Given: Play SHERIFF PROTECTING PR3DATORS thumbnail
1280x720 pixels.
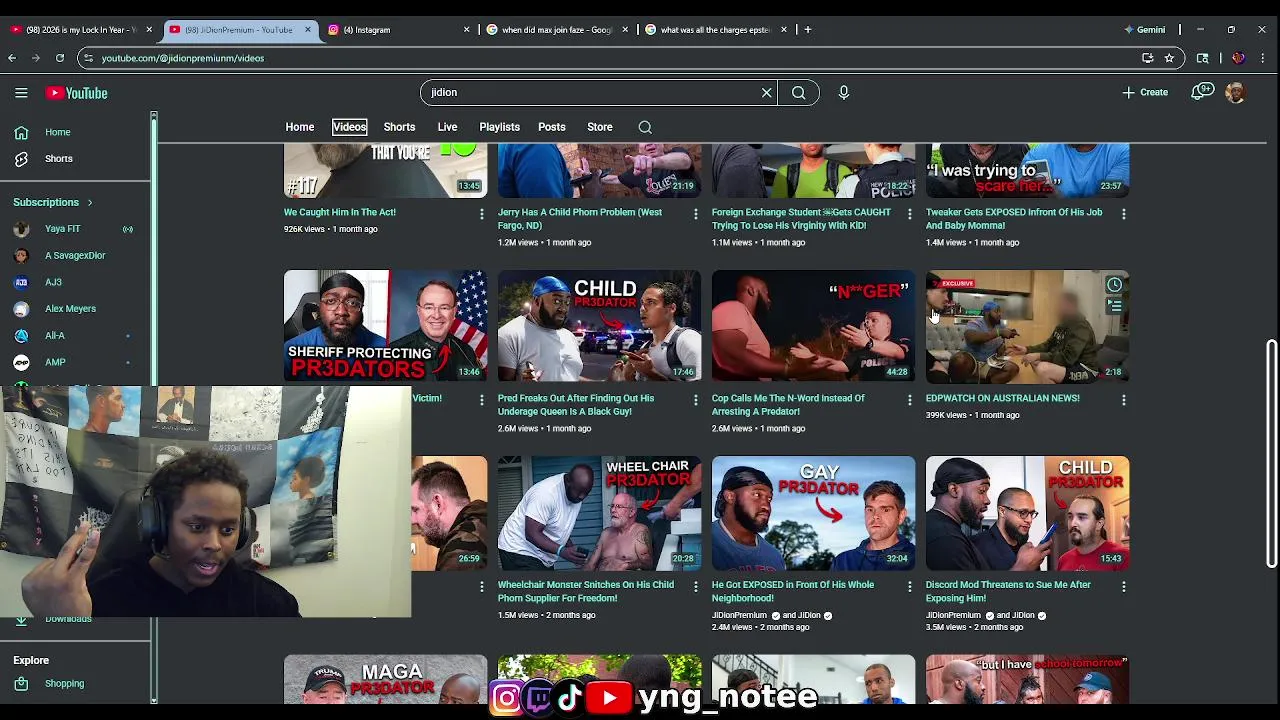Looking at the screenshot, I should 385,326.
